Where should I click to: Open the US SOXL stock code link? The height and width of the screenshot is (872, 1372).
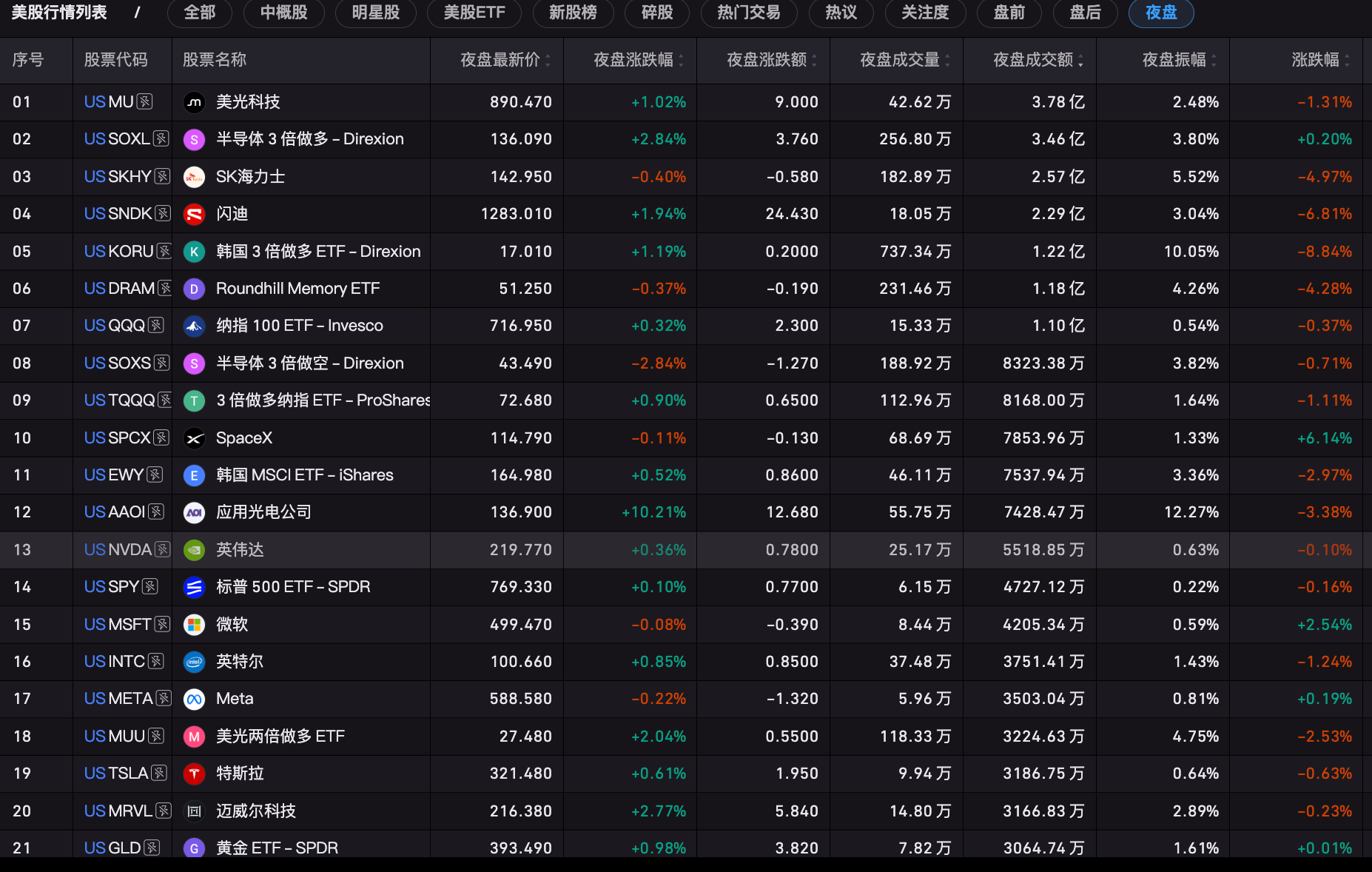(117, 139)
